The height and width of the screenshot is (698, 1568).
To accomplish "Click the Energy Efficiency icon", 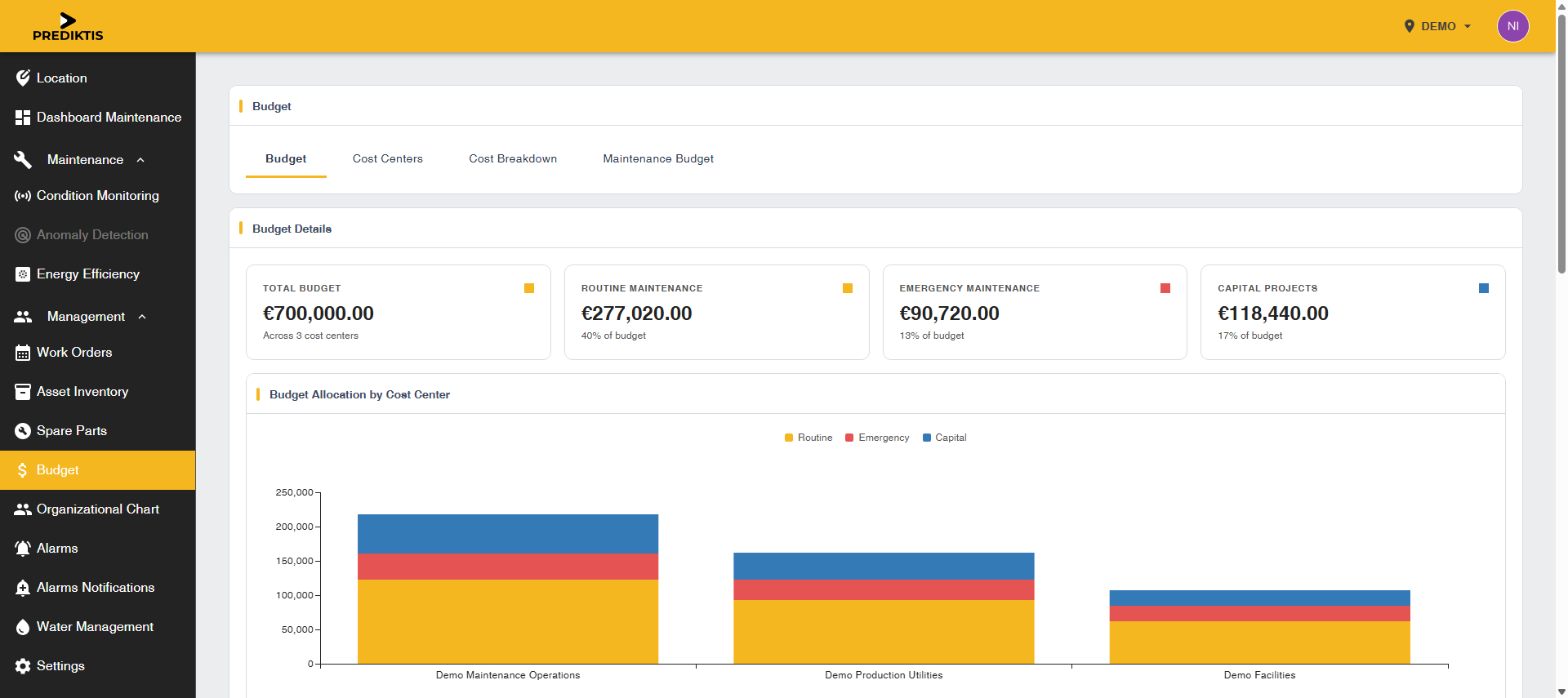I will (23, 274).
